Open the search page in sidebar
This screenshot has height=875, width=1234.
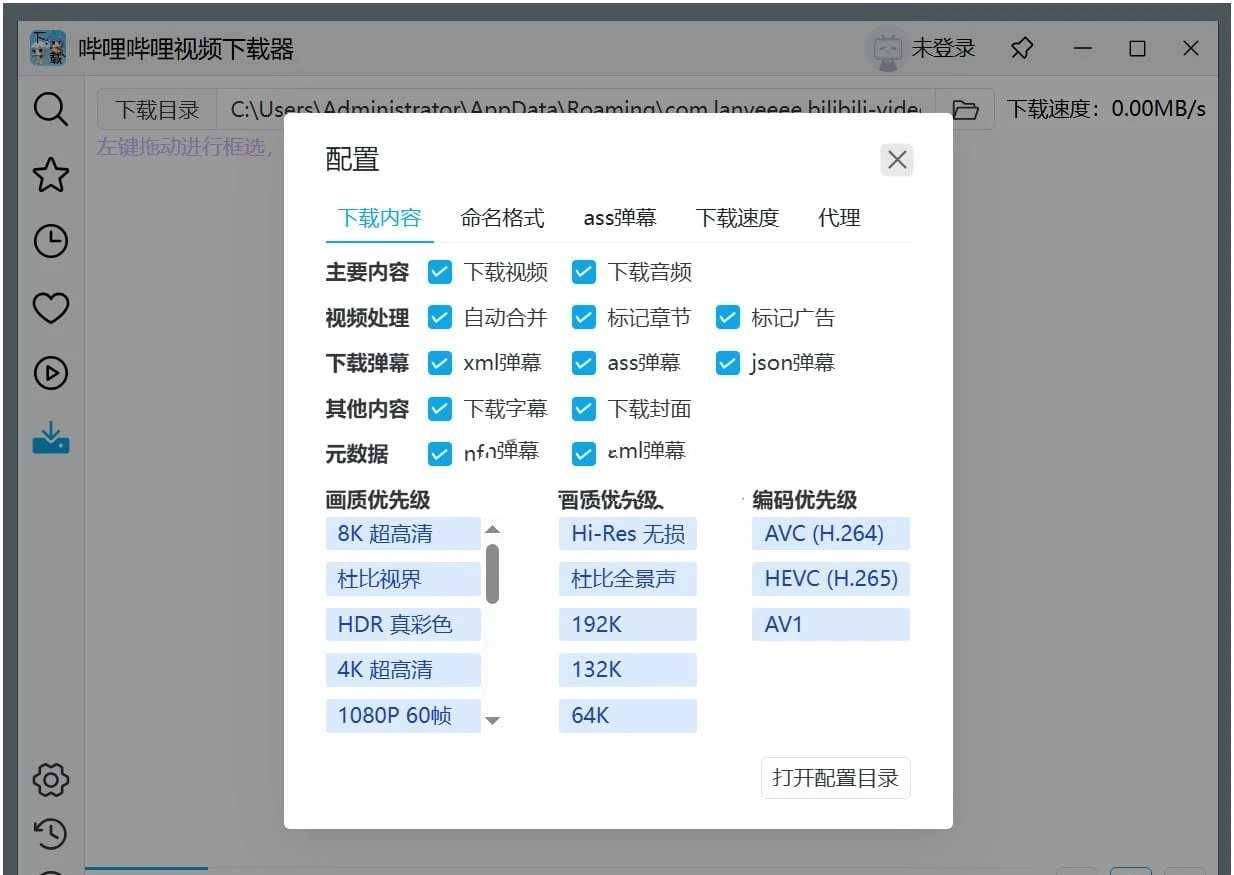pos(50,108)
